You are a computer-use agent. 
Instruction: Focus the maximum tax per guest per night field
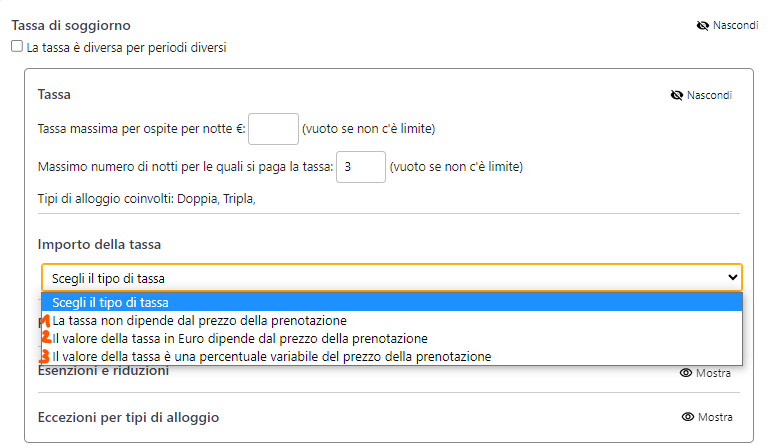point(273,129)
